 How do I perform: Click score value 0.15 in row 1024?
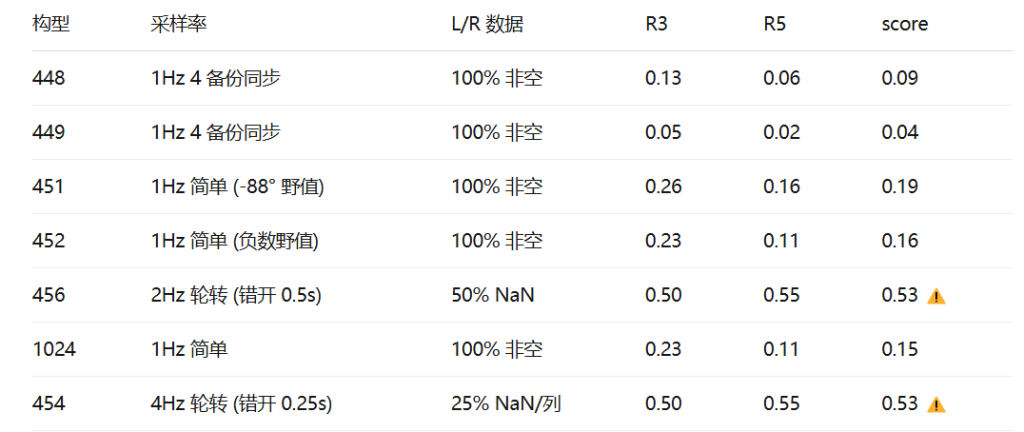899,349
